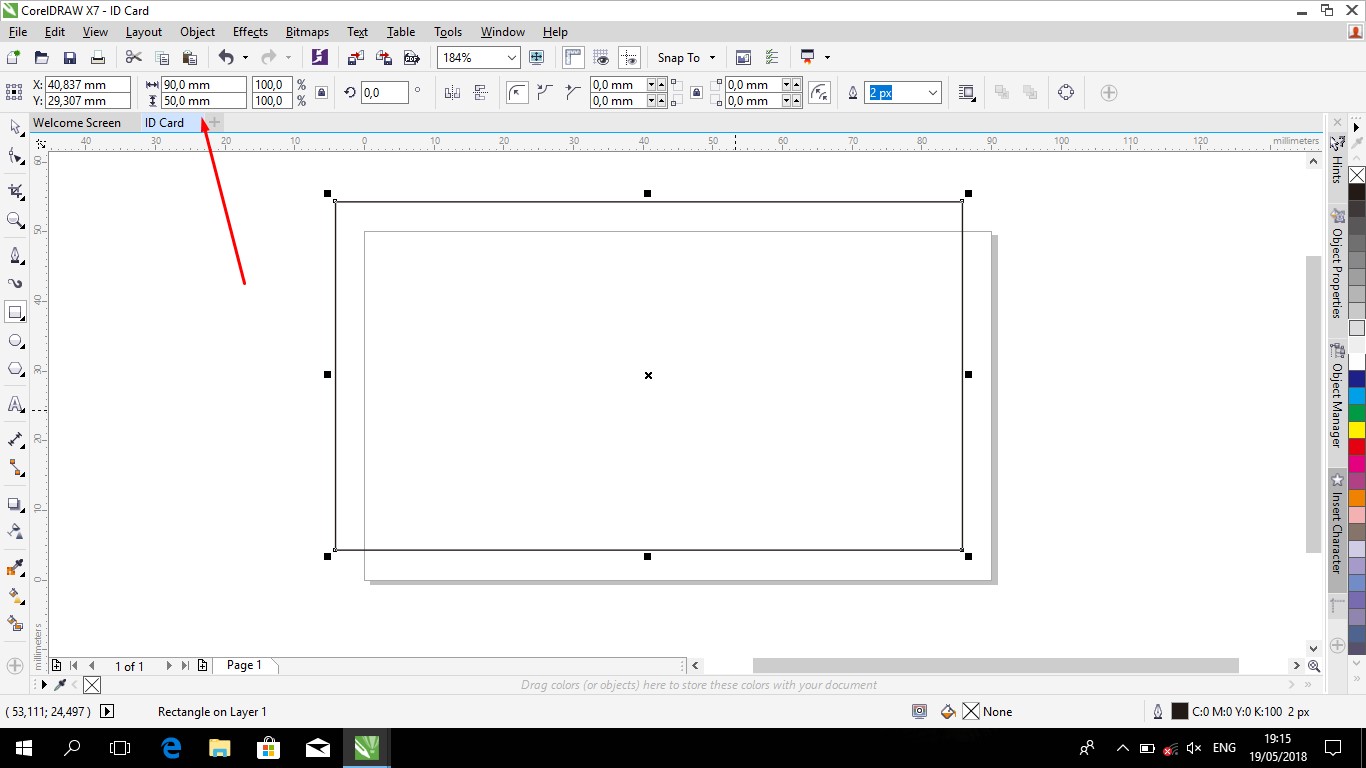The width and height of the screenshot is (1366, 768).
Task: Click the Publish to PDF icon
Action: pyautogui.click(x=411, y=58)
